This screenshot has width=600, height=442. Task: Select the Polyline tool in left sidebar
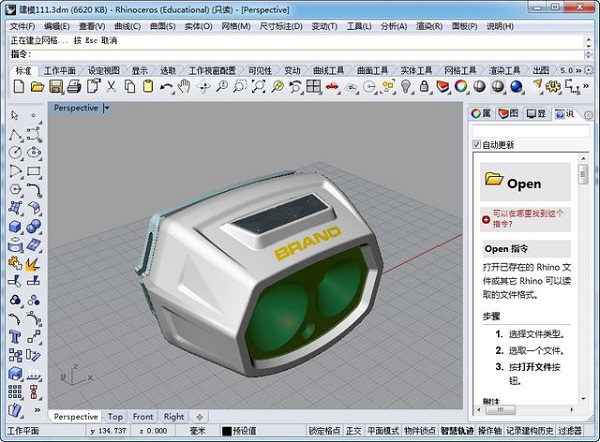coord(16,134)
